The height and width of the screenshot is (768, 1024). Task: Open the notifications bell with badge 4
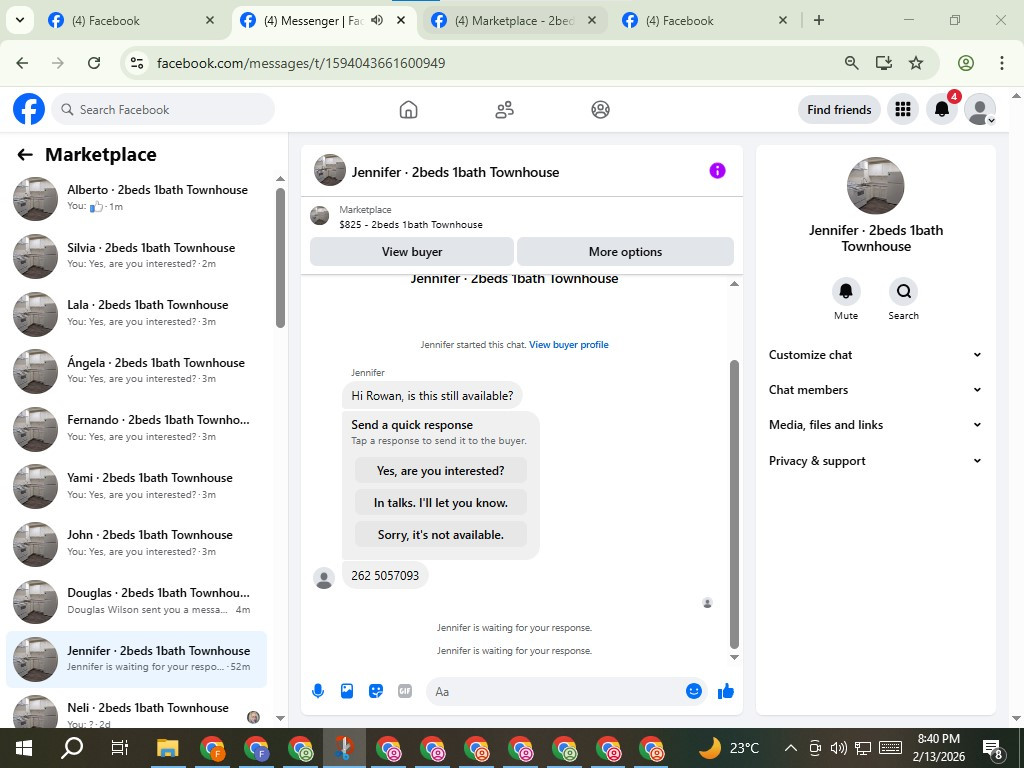click(942, 110)
